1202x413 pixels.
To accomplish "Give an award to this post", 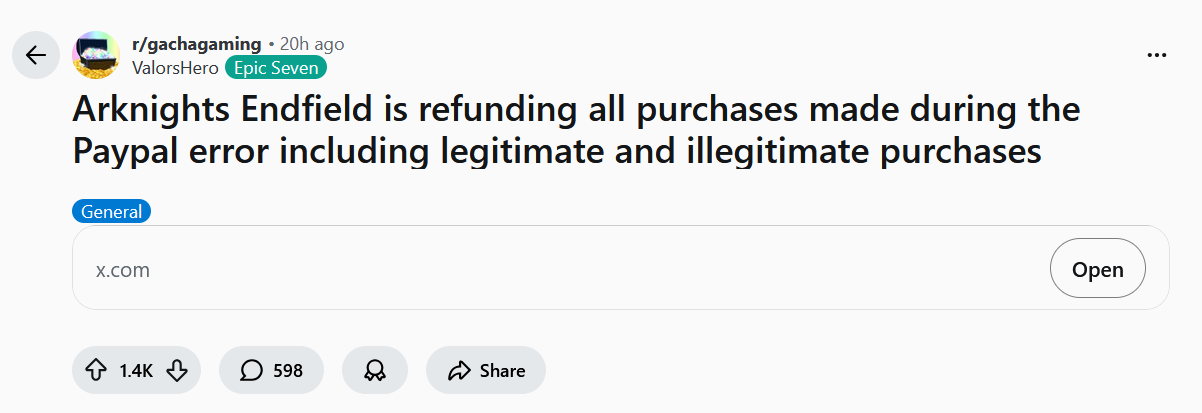I will pos(375,370).
